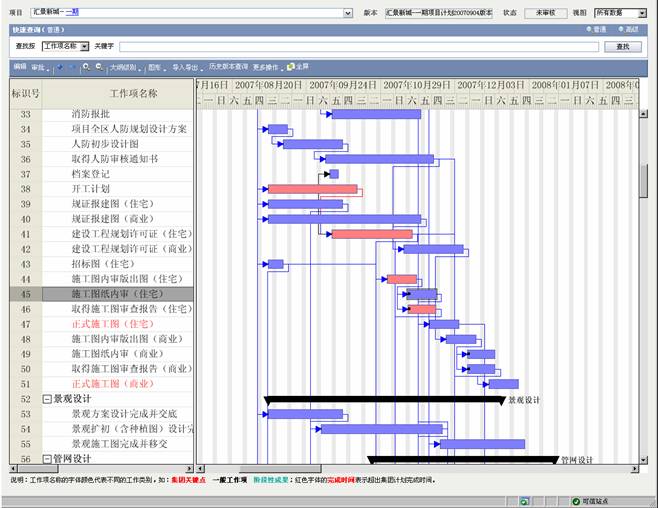This screenshot has width=658, height=508.
Task: Collapse the 景观设计 task group
Action: coord(47,399)
